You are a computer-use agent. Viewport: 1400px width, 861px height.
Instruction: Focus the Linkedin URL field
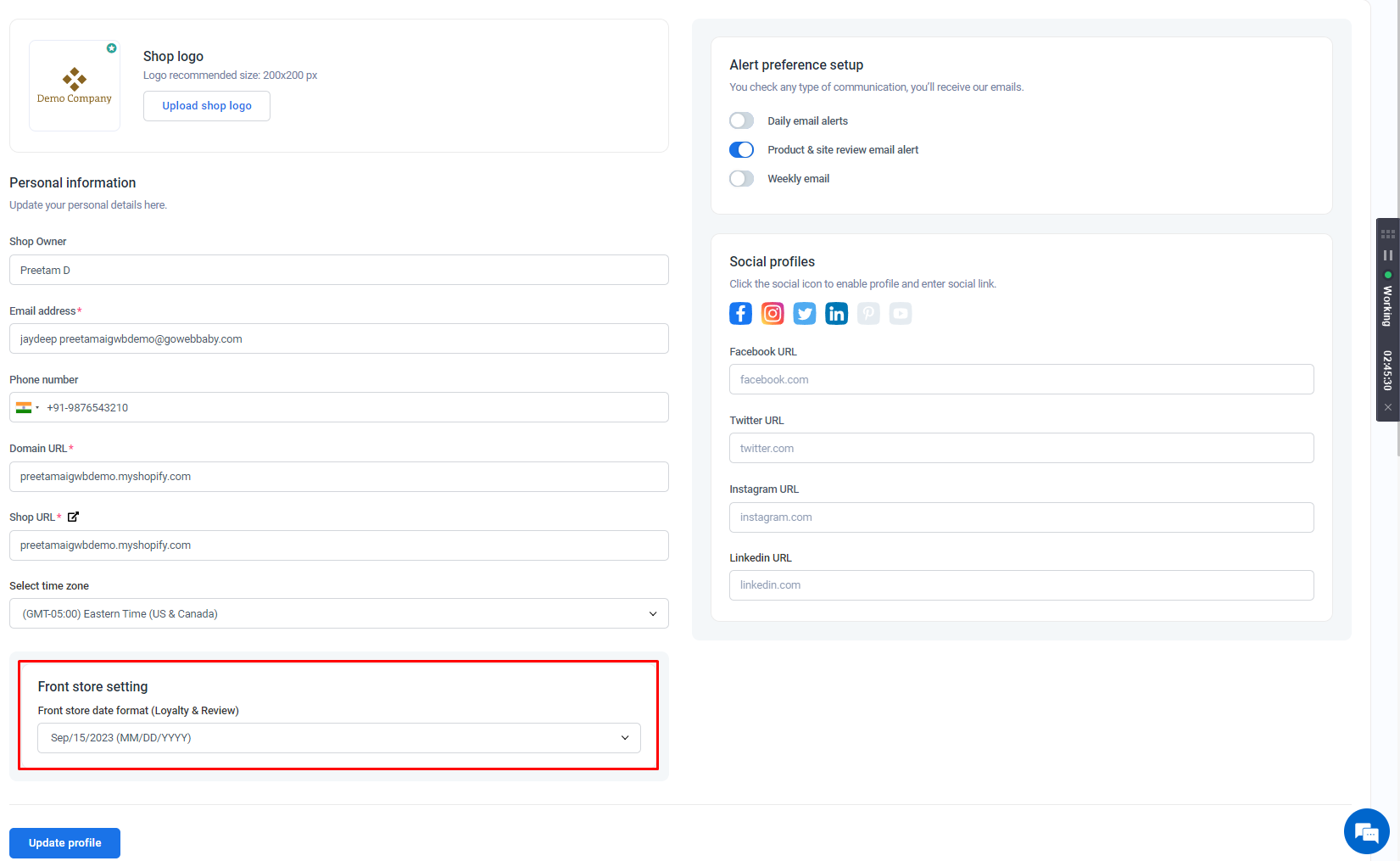(1022, 585)
